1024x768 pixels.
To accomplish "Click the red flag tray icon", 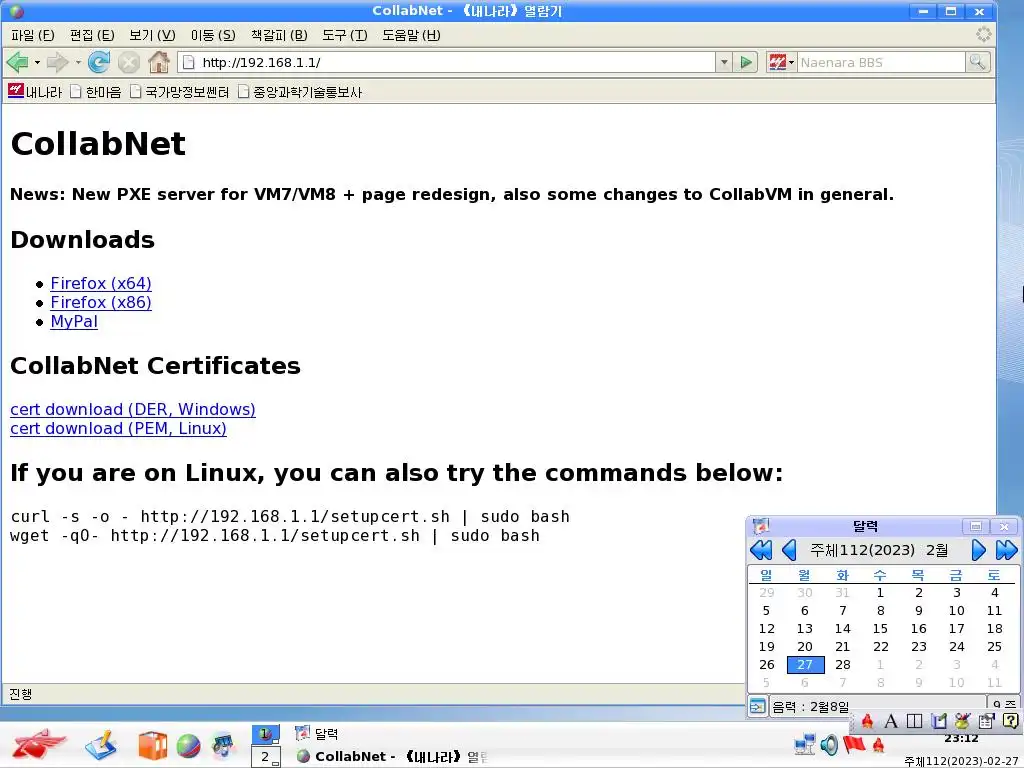I will click(x=854, y=744).
